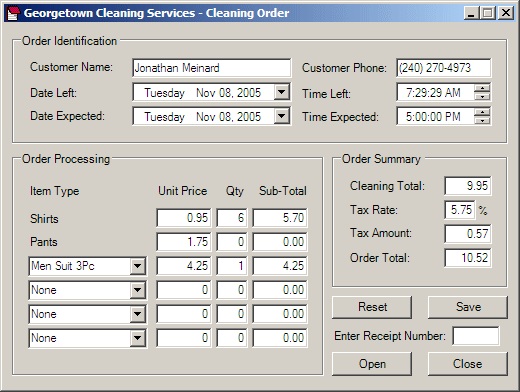
Task: Click the Reset button
Action: (372, 307)
